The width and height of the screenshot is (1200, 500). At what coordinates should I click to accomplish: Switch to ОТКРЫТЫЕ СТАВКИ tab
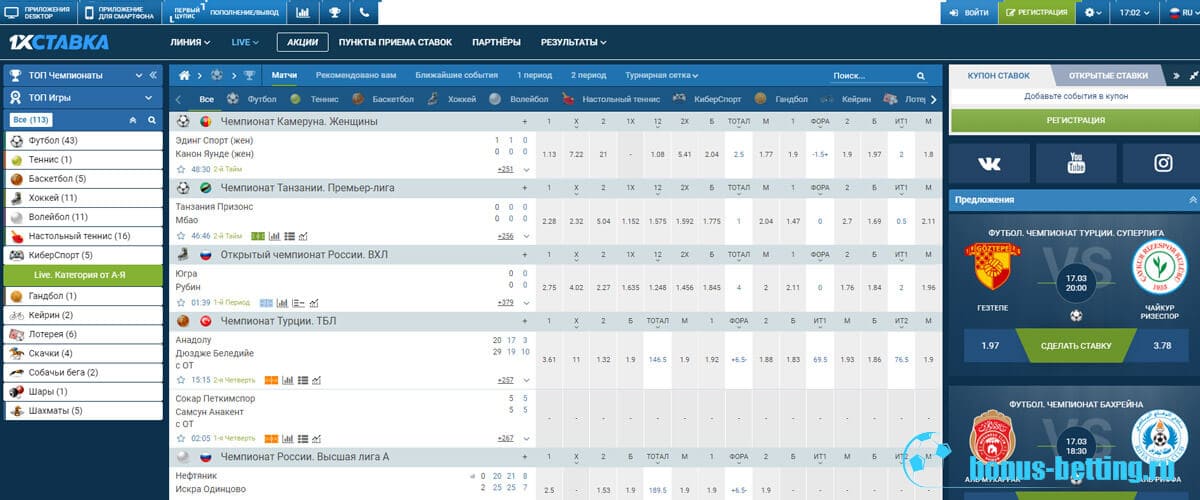tap(1108, 75)
